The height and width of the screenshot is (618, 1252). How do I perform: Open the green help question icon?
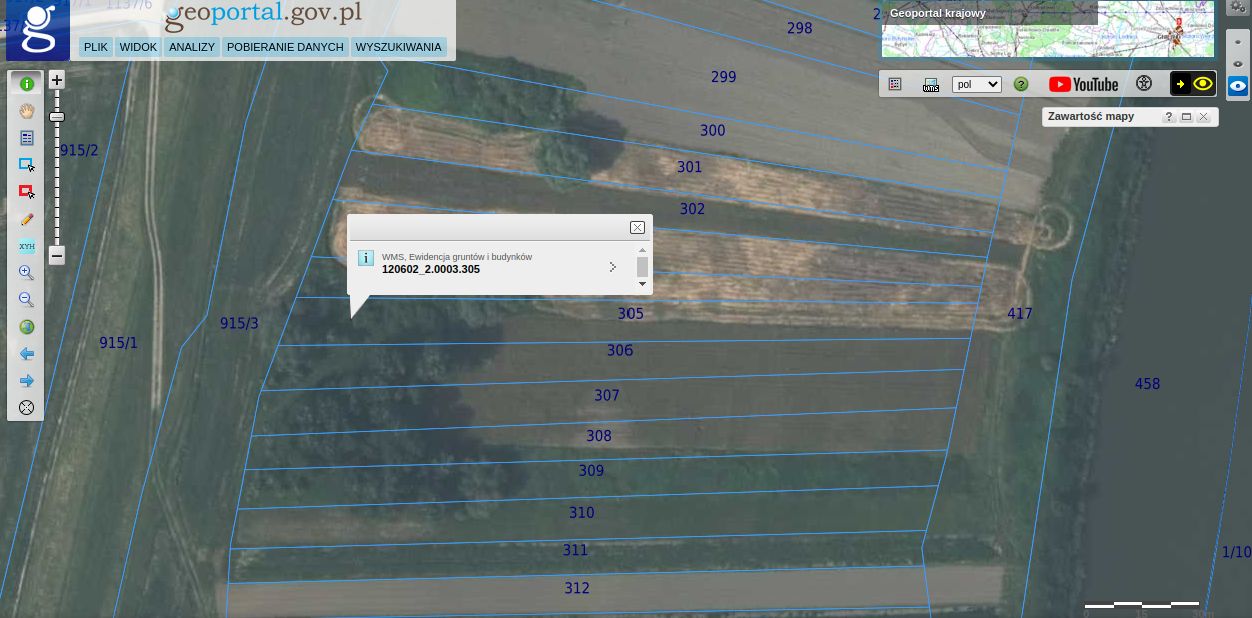[1021, 84]
